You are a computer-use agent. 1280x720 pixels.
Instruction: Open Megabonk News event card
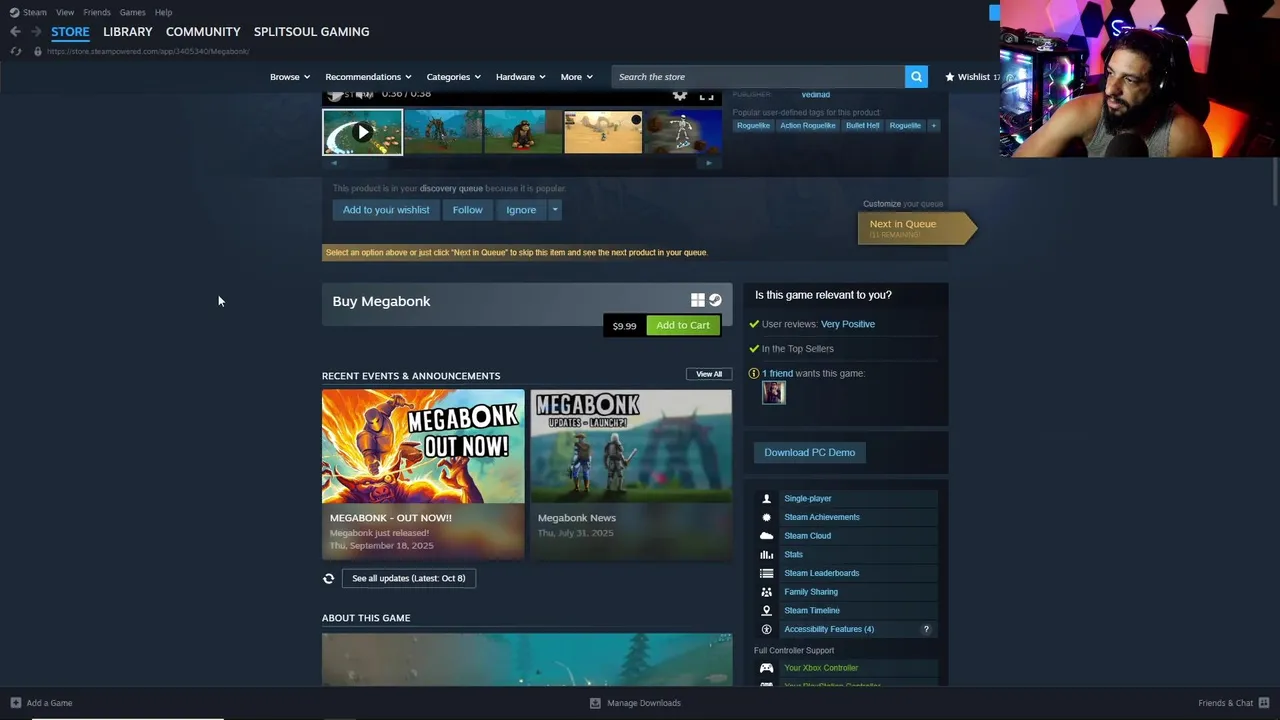click(x=631, y=474)
